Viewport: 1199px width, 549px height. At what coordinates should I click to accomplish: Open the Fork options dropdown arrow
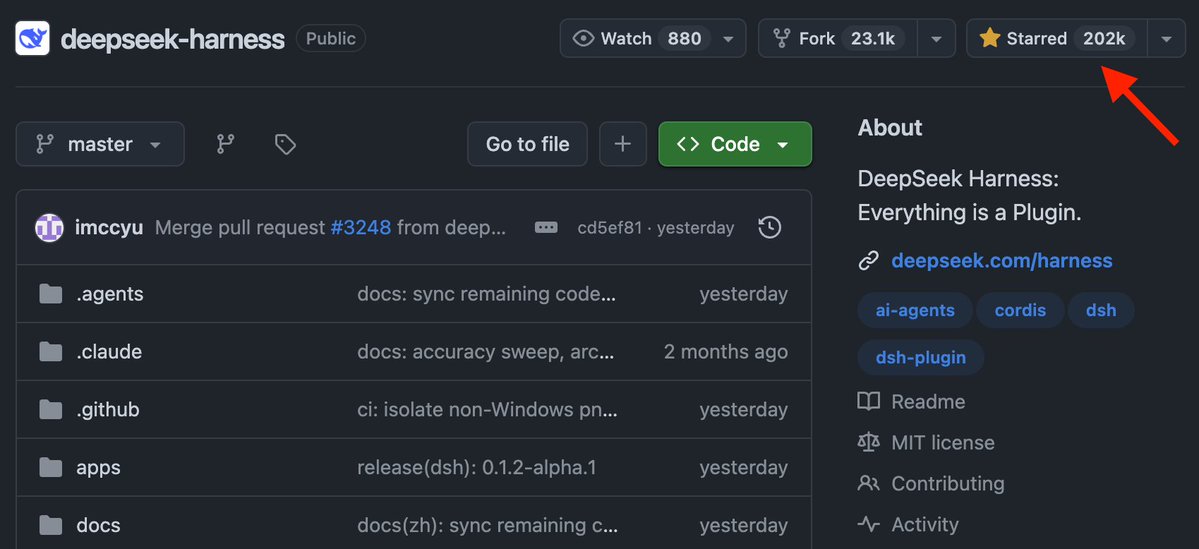point(936,38)
